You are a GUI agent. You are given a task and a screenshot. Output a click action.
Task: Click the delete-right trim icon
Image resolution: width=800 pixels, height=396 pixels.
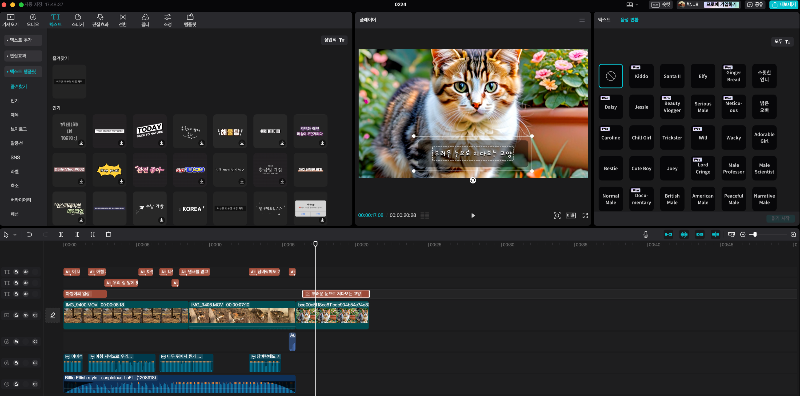pos(92,235)
